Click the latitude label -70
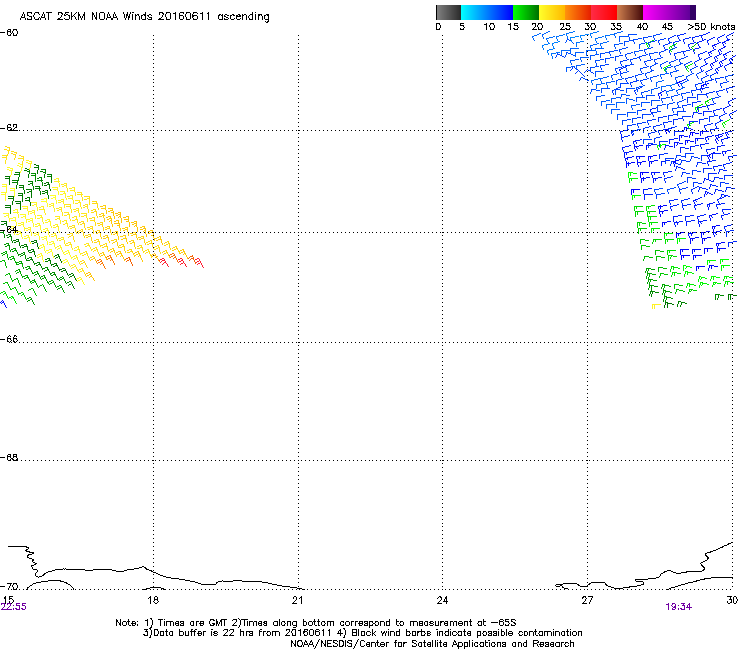This screenshot has width=740, height=650. click(9, 586)
